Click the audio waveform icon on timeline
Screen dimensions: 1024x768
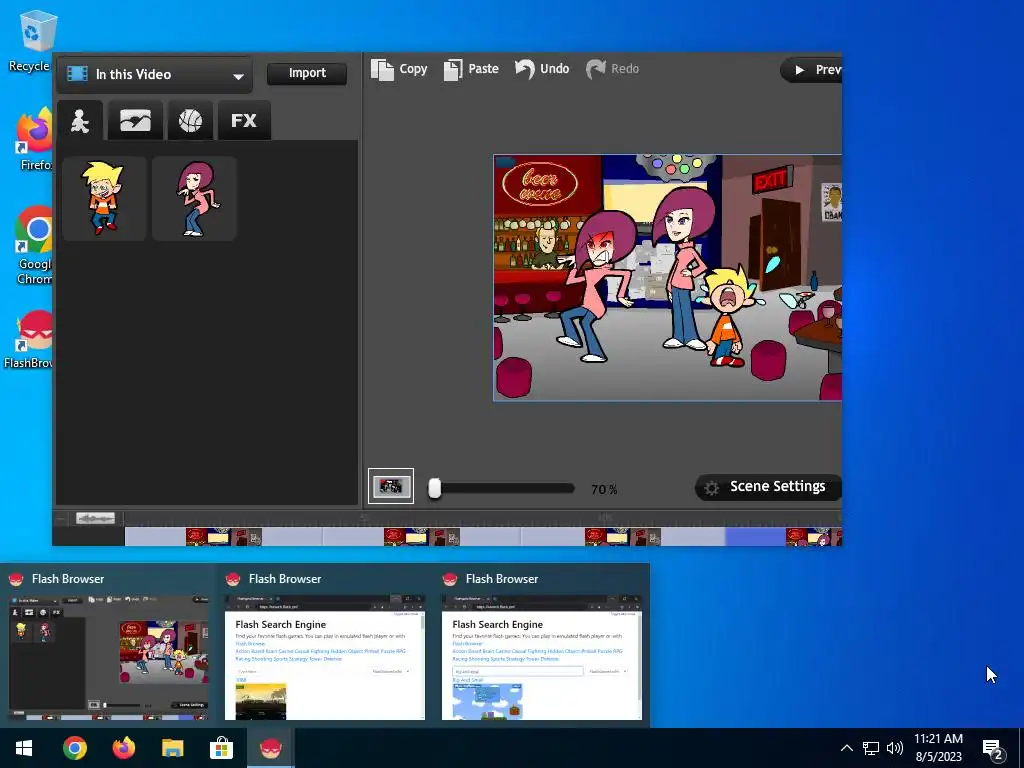coord(95,519)
